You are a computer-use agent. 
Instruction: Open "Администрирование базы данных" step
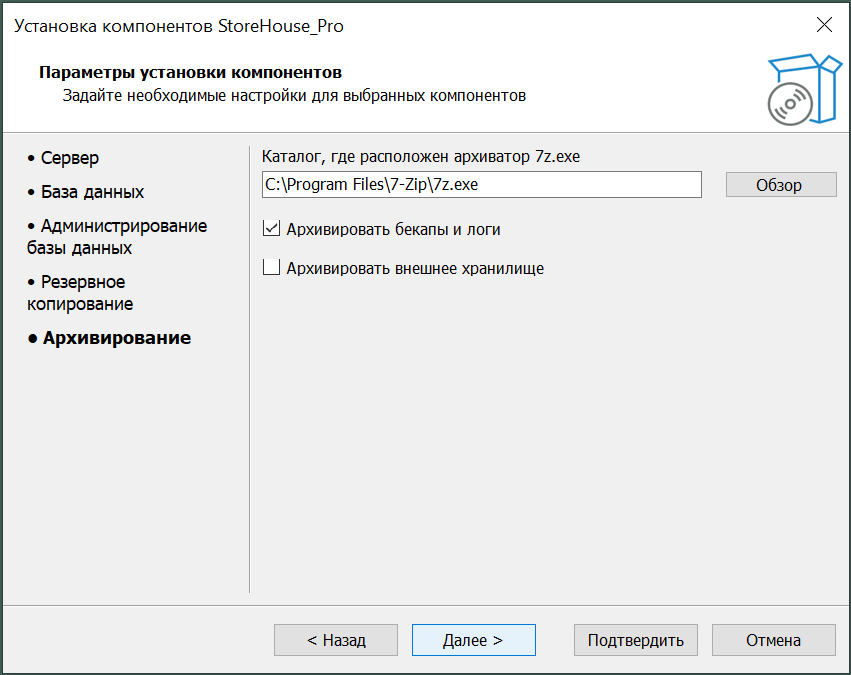[117, 236]
